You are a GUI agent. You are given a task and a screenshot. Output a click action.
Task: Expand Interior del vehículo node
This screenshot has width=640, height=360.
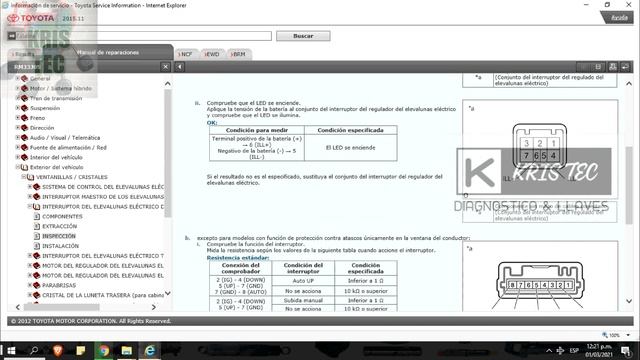click(18, 157)
